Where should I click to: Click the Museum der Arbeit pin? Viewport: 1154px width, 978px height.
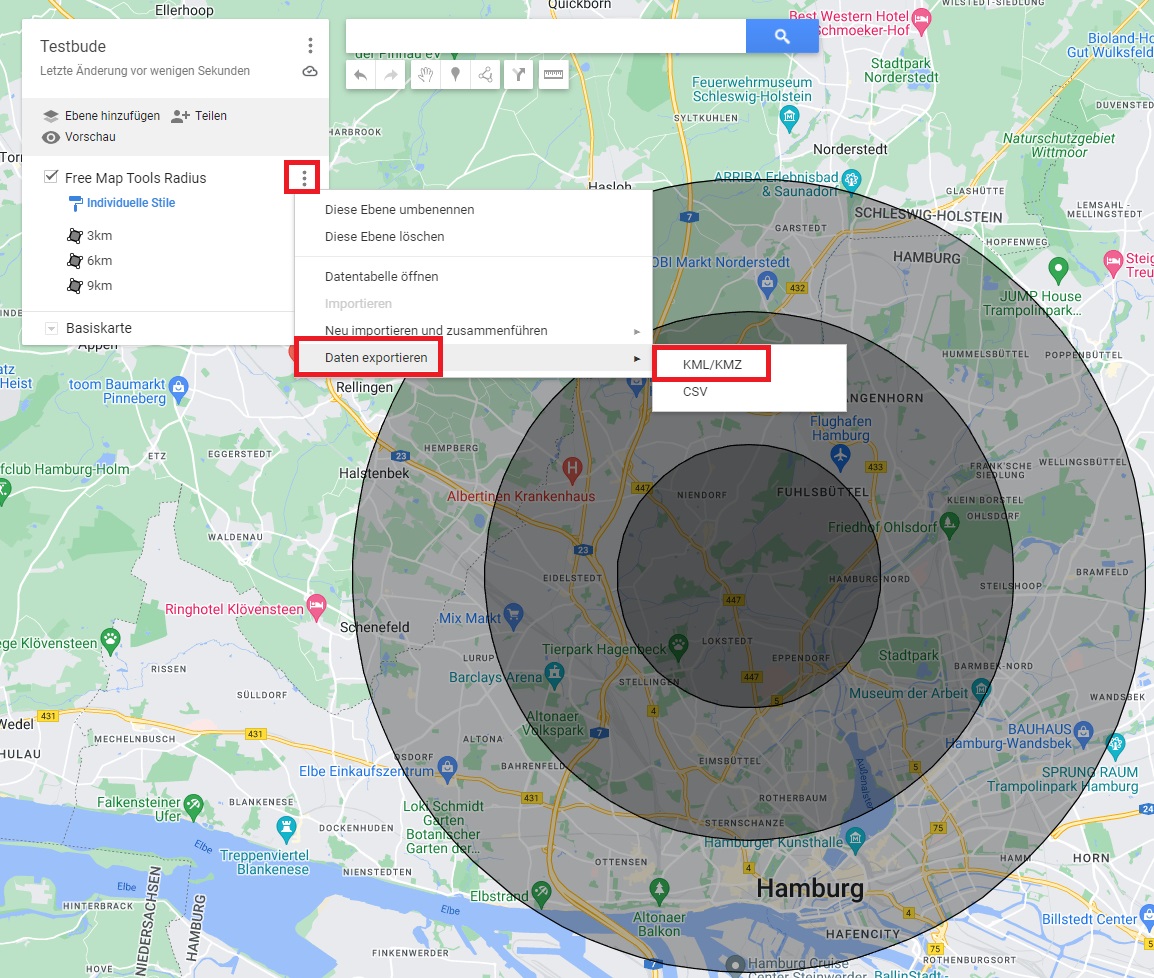point(981,690)
